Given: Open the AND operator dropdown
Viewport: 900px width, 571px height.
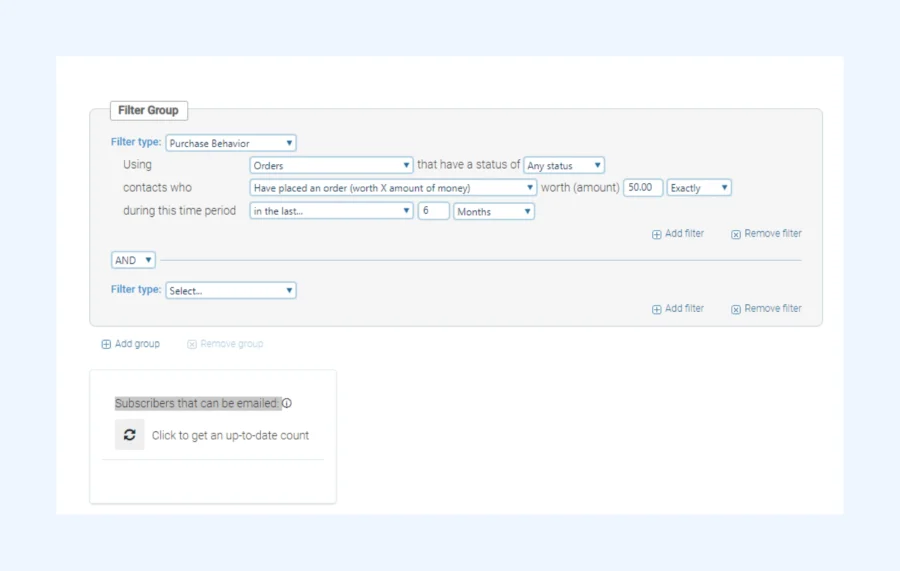Looking at the screenshot, I should pos(133,260).
